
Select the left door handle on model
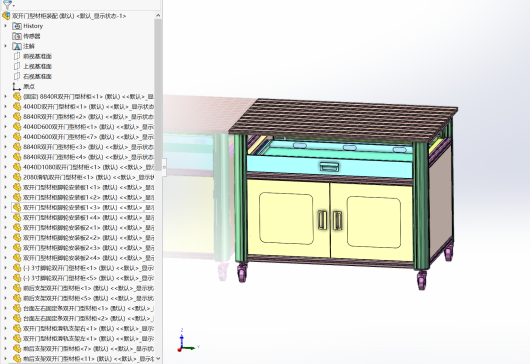(322, 220)
